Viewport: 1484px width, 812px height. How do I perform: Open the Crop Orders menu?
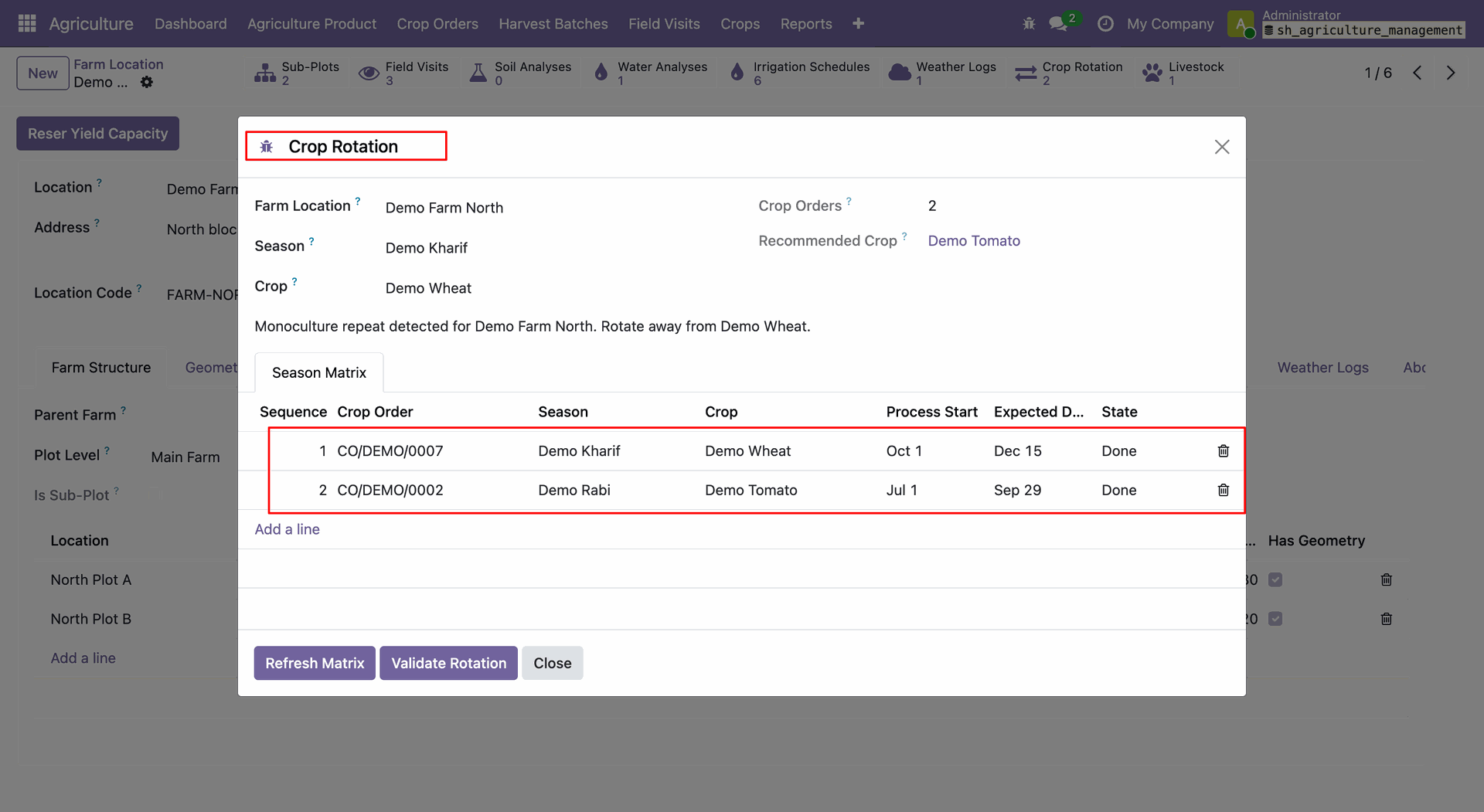point(437,24)
